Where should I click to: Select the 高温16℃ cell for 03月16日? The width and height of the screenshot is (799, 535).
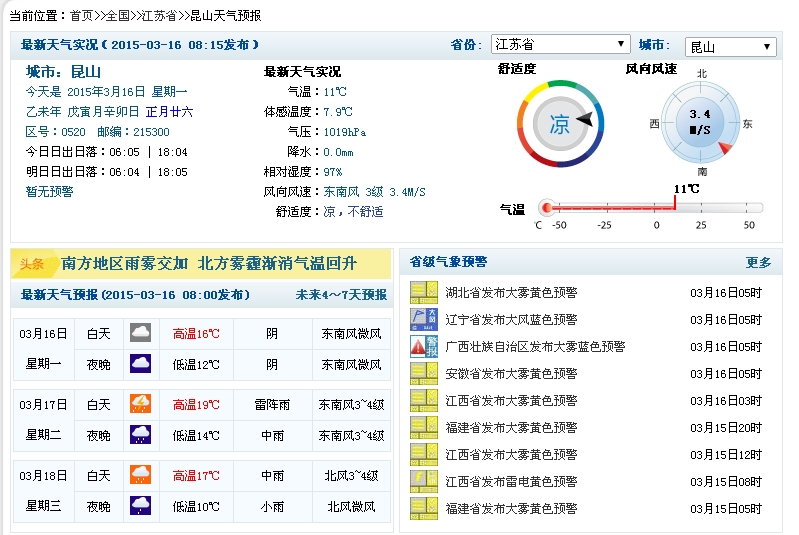(196, 334)
